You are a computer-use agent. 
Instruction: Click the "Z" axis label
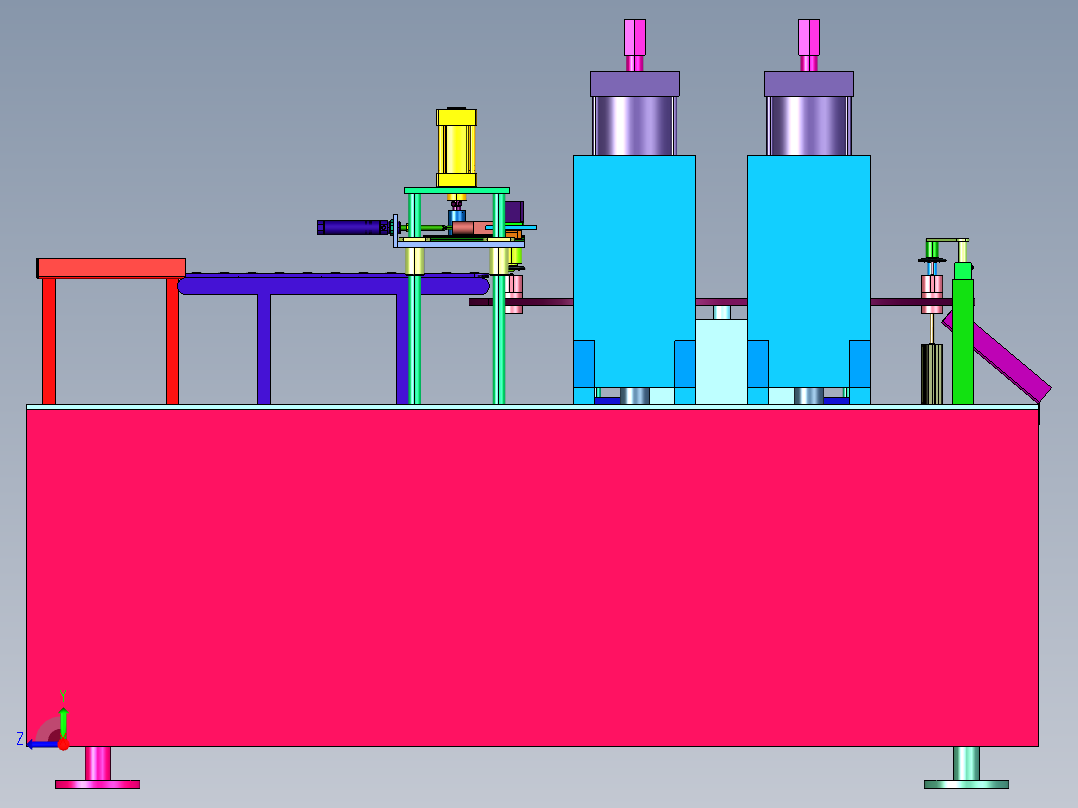point(20,739)
